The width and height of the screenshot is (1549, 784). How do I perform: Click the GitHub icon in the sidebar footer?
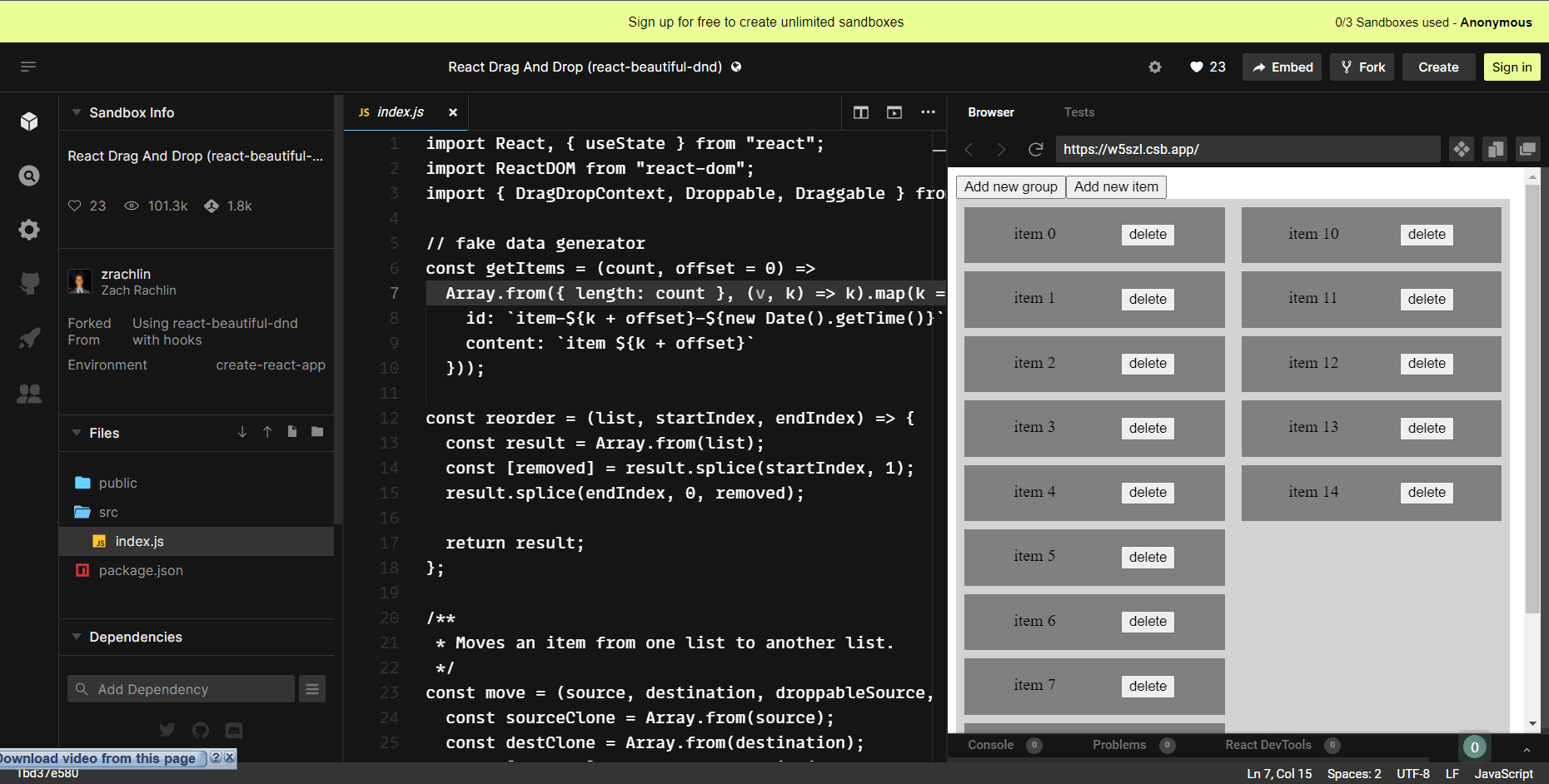coord(201,730)
